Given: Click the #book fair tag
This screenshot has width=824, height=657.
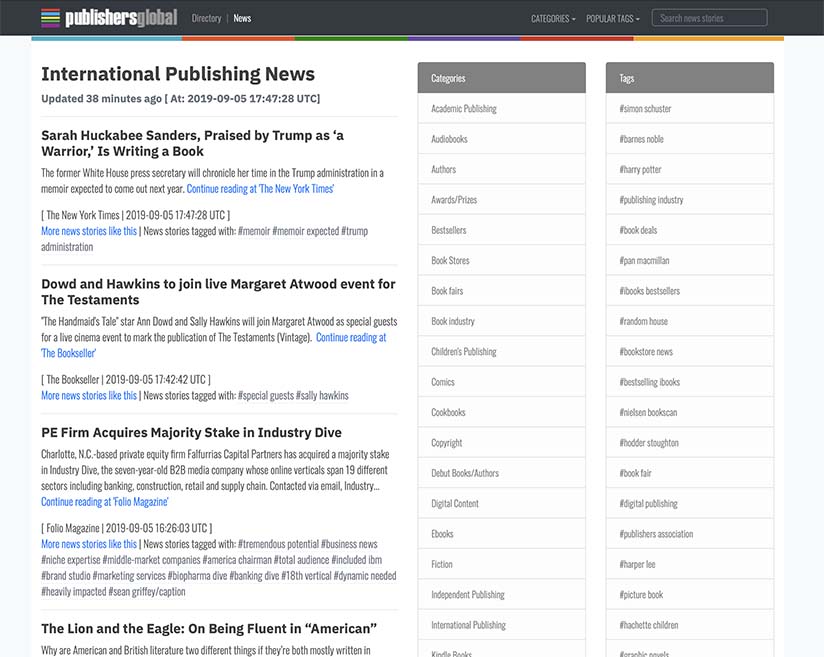Looking at the screenshot, I should tap(689, 473).
